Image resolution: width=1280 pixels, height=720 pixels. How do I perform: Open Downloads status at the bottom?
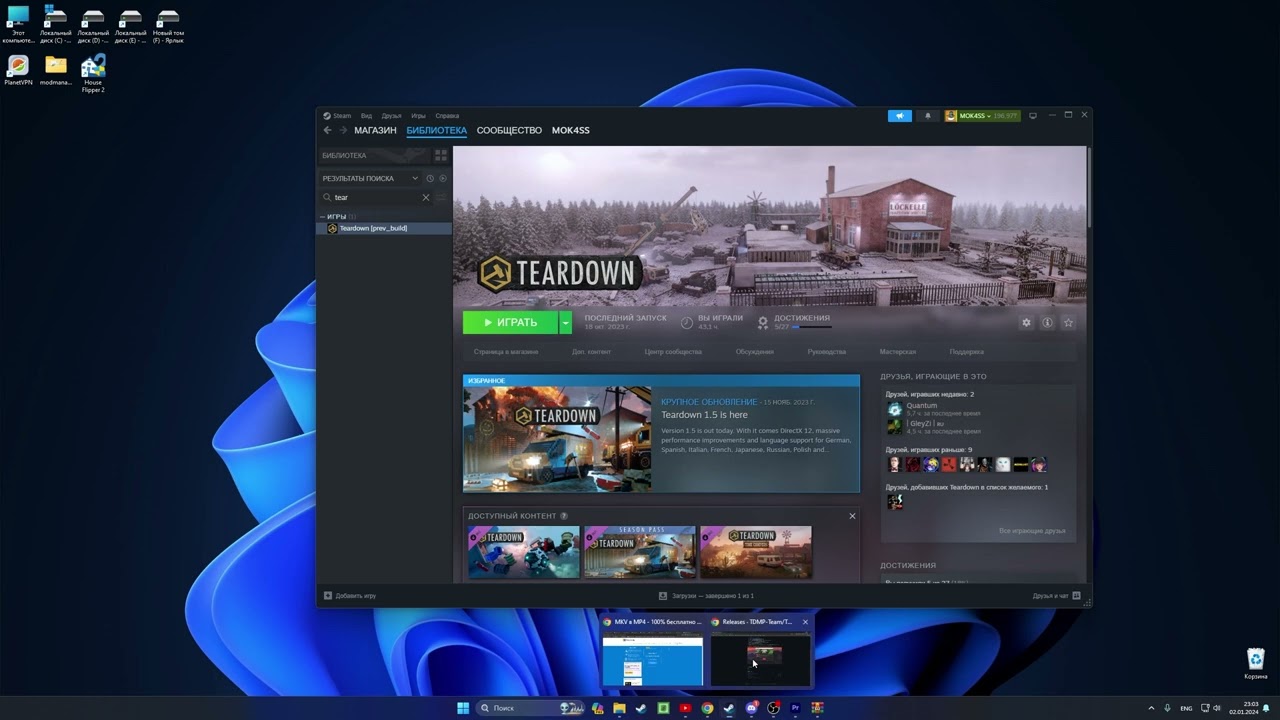click(706, 596)
